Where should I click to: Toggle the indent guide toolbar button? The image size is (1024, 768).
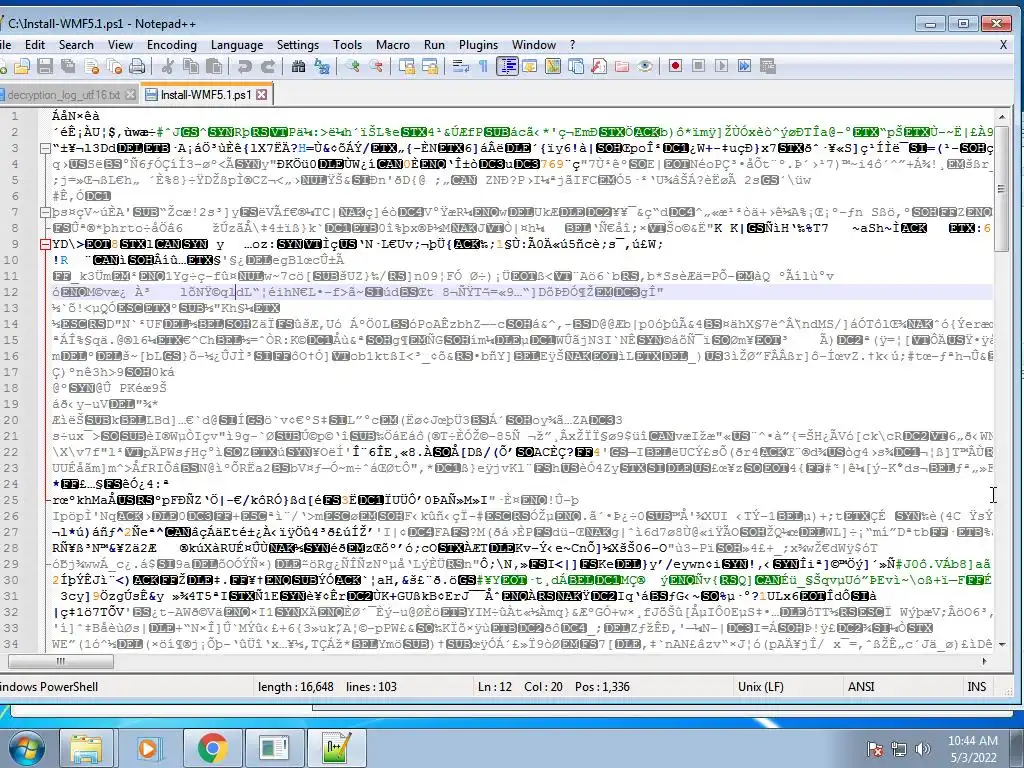click(x=507, y=66)
